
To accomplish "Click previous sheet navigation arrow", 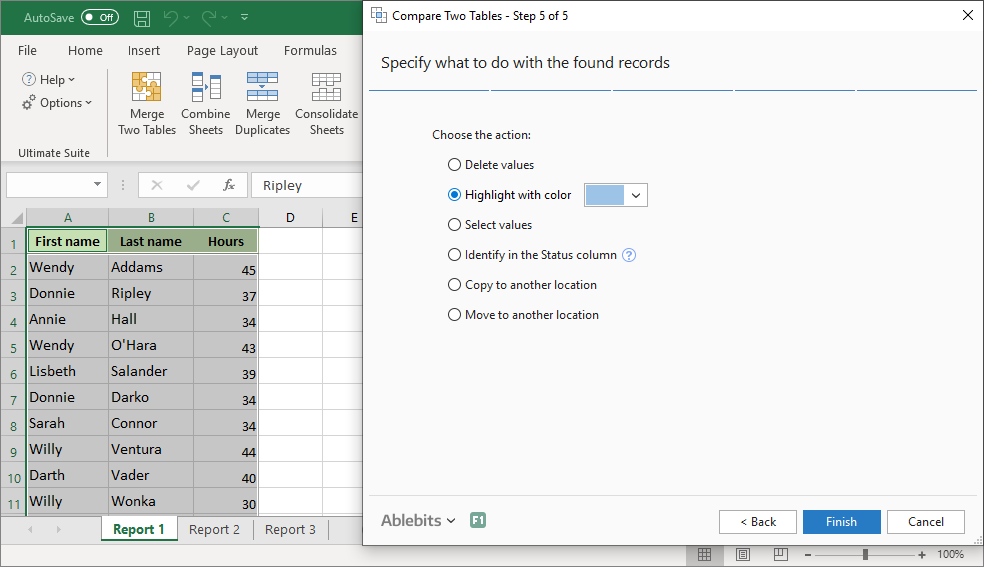I will pyautogui.click(x=30, y=529).
